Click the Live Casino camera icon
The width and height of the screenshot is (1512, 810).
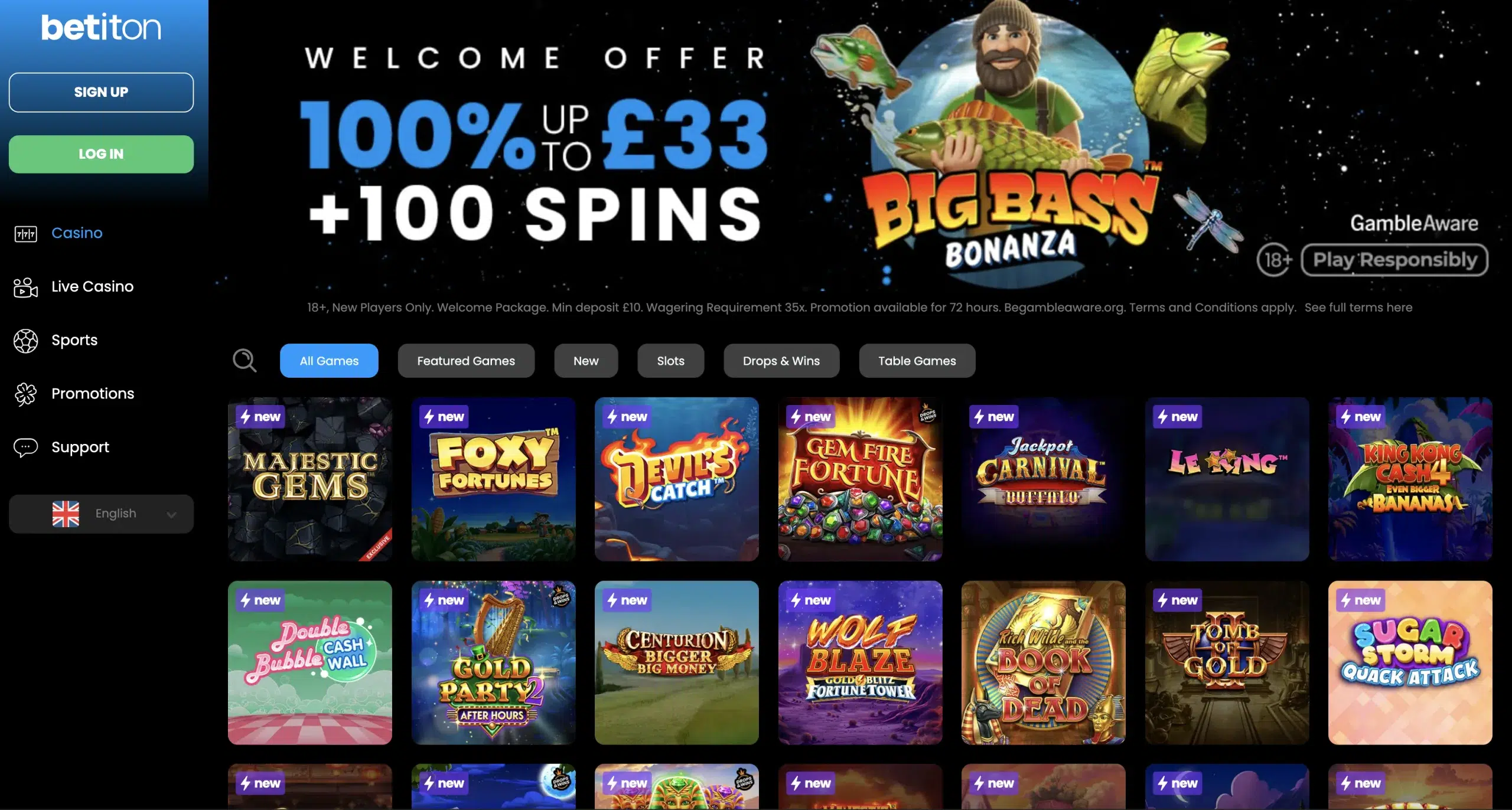coord(25,287)
